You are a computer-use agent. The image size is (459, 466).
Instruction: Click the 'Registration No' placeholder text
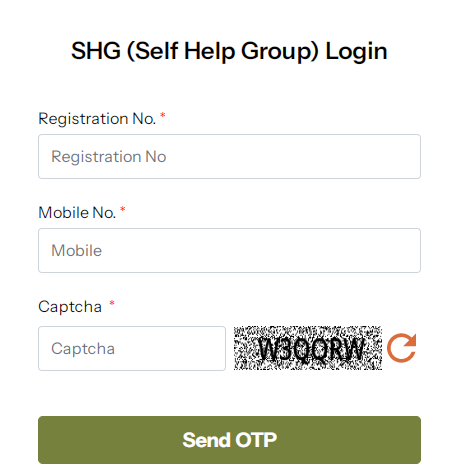point(109,157)
